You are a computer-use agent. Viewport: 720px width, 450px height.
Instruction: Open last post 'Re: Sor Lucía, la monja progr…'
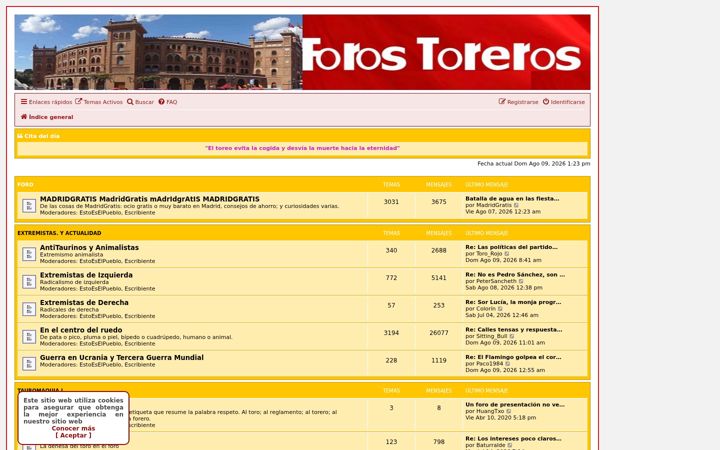[x=513, y=302]
